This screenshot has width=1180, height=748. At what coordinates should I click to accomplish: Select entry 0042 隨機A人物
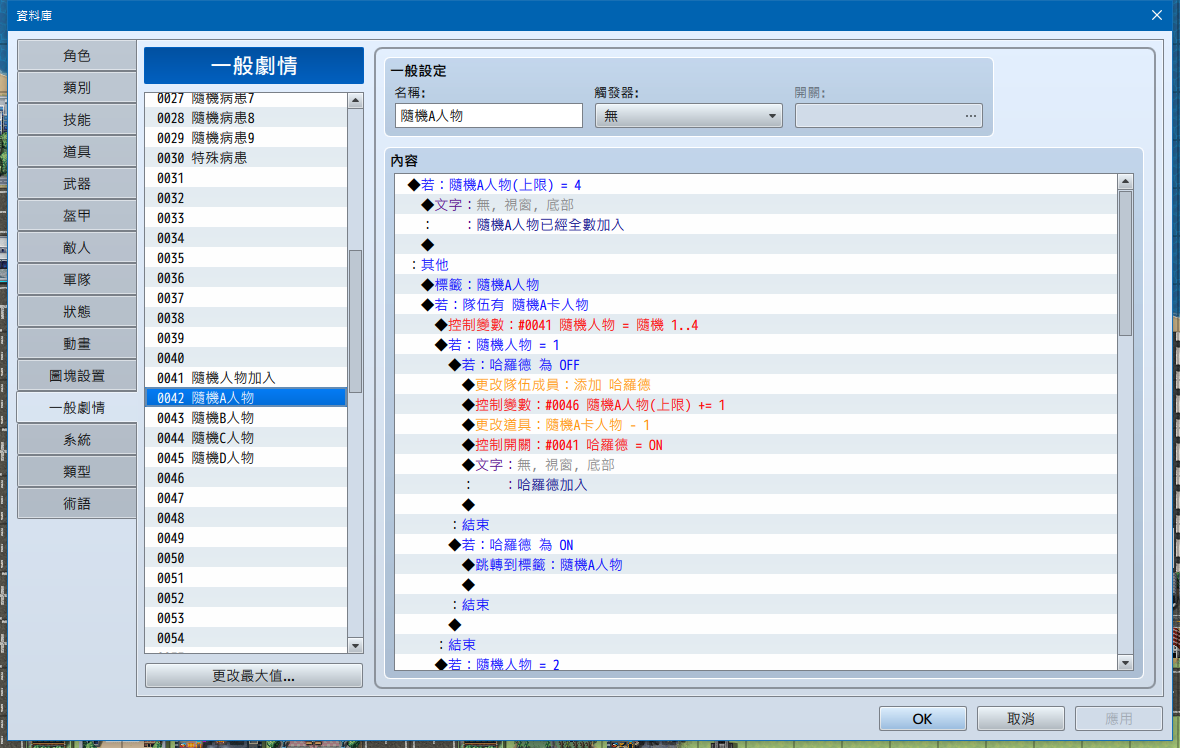point(246,398)
